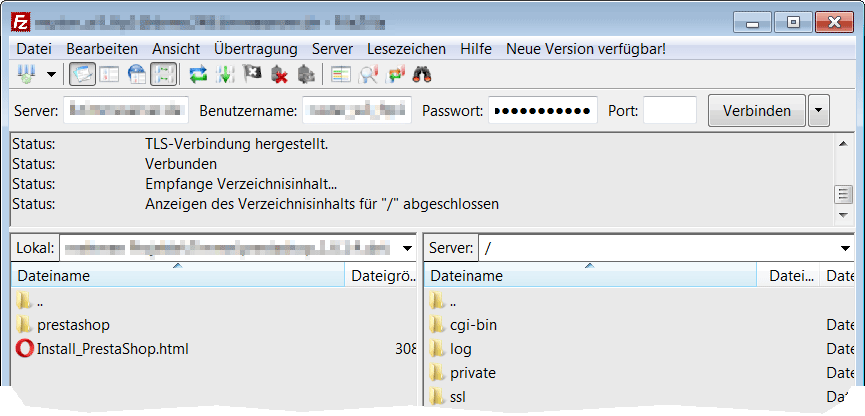The height and width of the screenshot is (416, 865).
Task: Maximize the FileZilla window
Action: coord(793,23)
